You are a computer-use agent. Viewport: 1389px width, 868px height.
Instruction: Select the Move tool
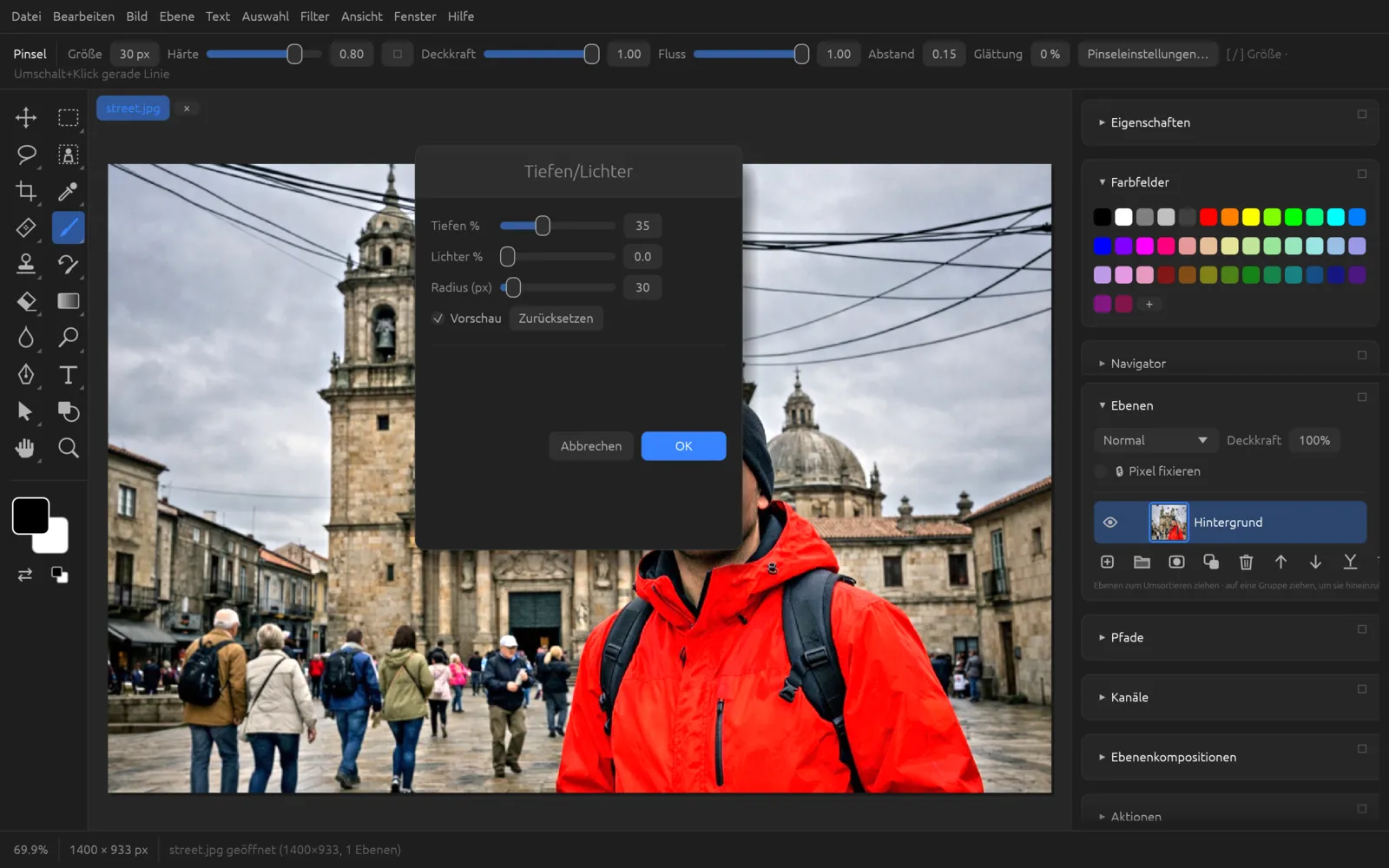26,117
